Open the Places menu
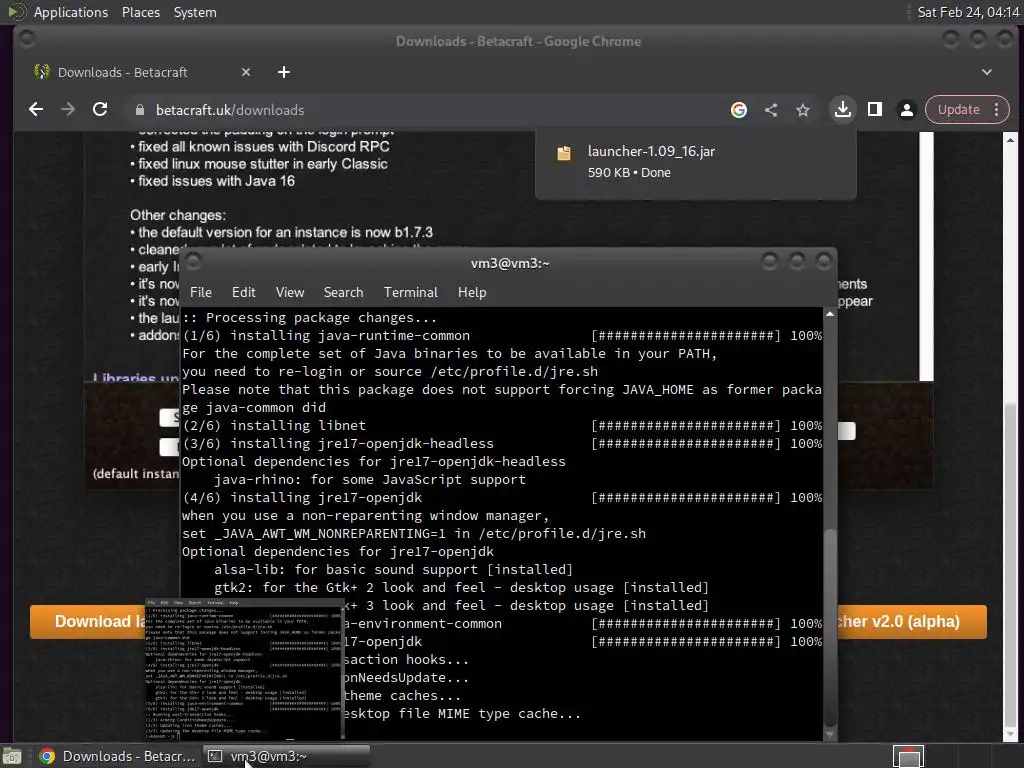1024x768 pixels. 140,12
